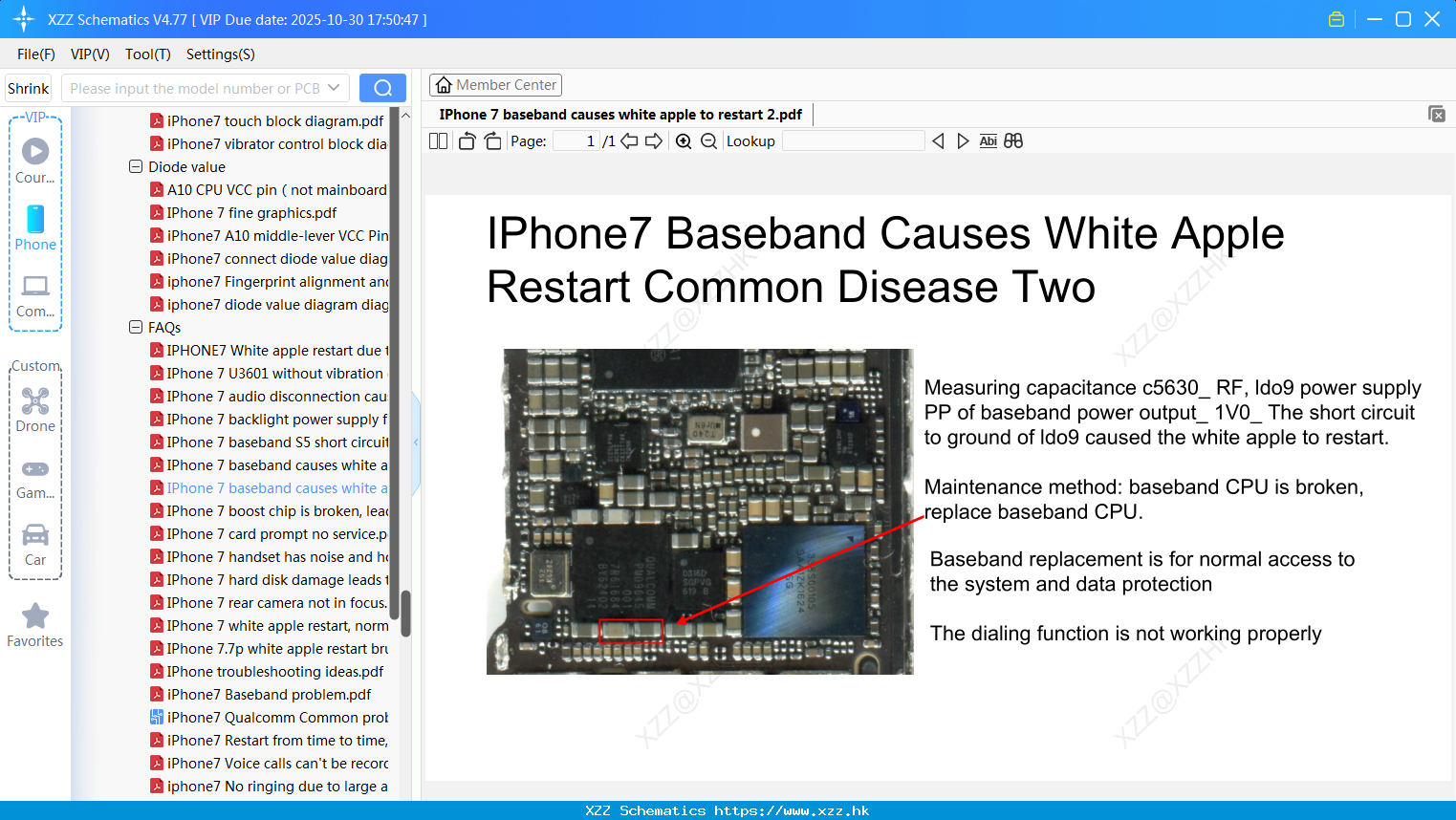Screen dimensions: 1456x820
Task: Open the Tool(T) menu
Action: [x=147, y=54]
